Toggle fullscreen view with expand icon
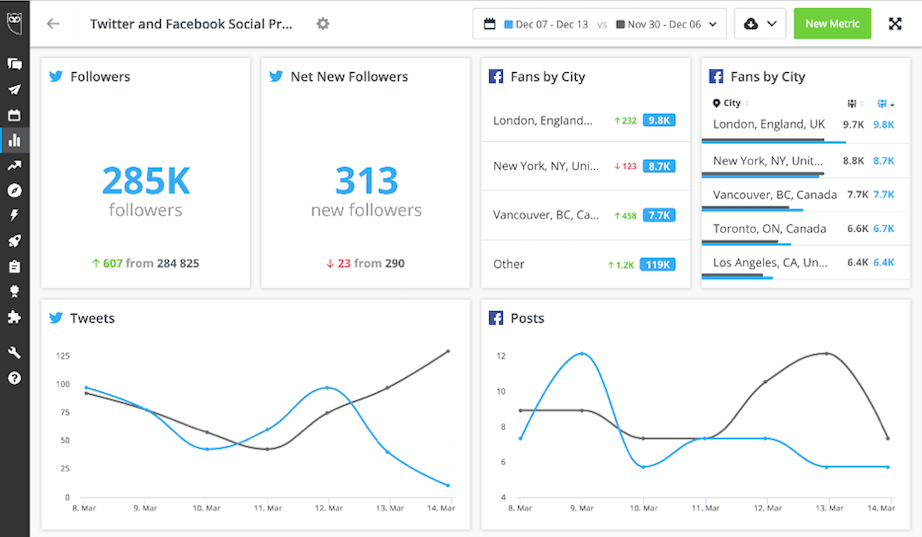Image resolution: width=922 pixels, height=537 pixels. click(x=895, y=24)
